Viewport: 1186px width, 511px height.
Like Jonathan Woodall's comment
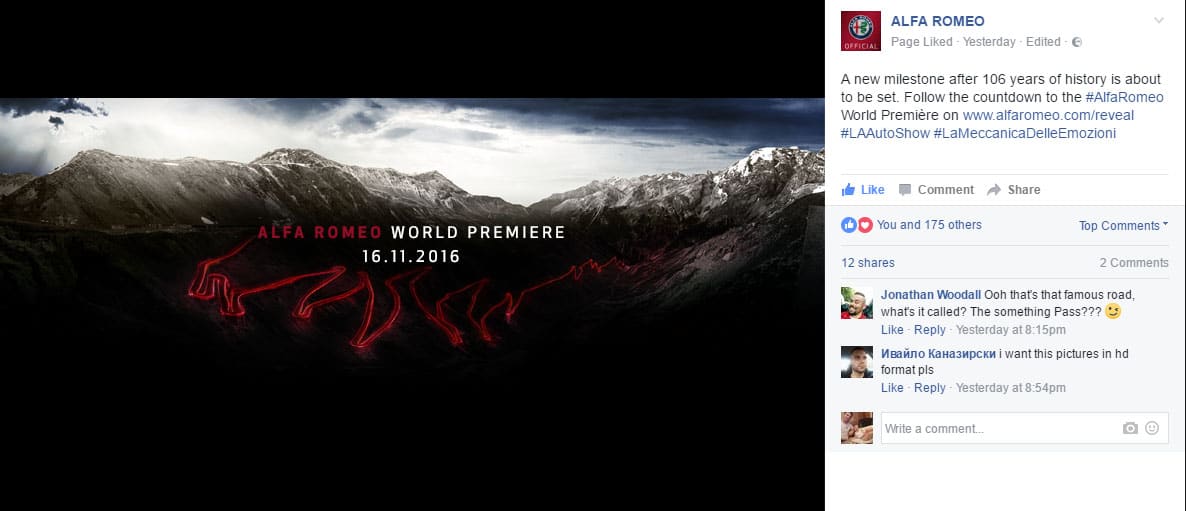(892, 330)
